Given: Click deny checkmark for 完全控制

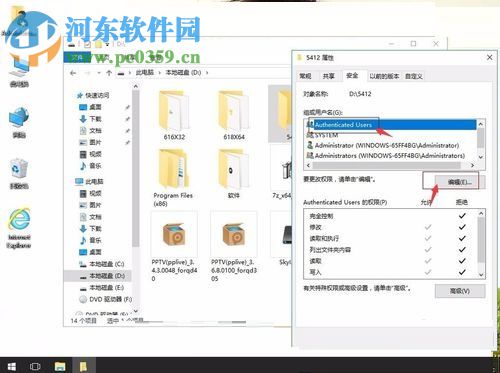Looking at the screenshot, I should click(x=462, y=216).
